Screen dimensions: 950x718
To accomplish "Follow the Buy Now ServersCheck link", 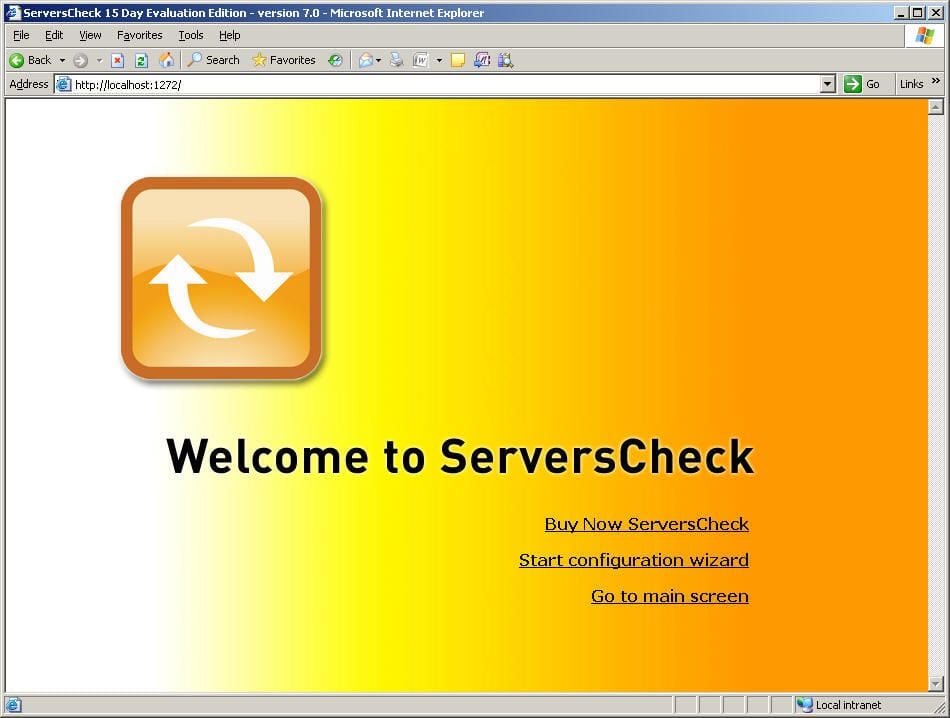I will coord(646,524).
